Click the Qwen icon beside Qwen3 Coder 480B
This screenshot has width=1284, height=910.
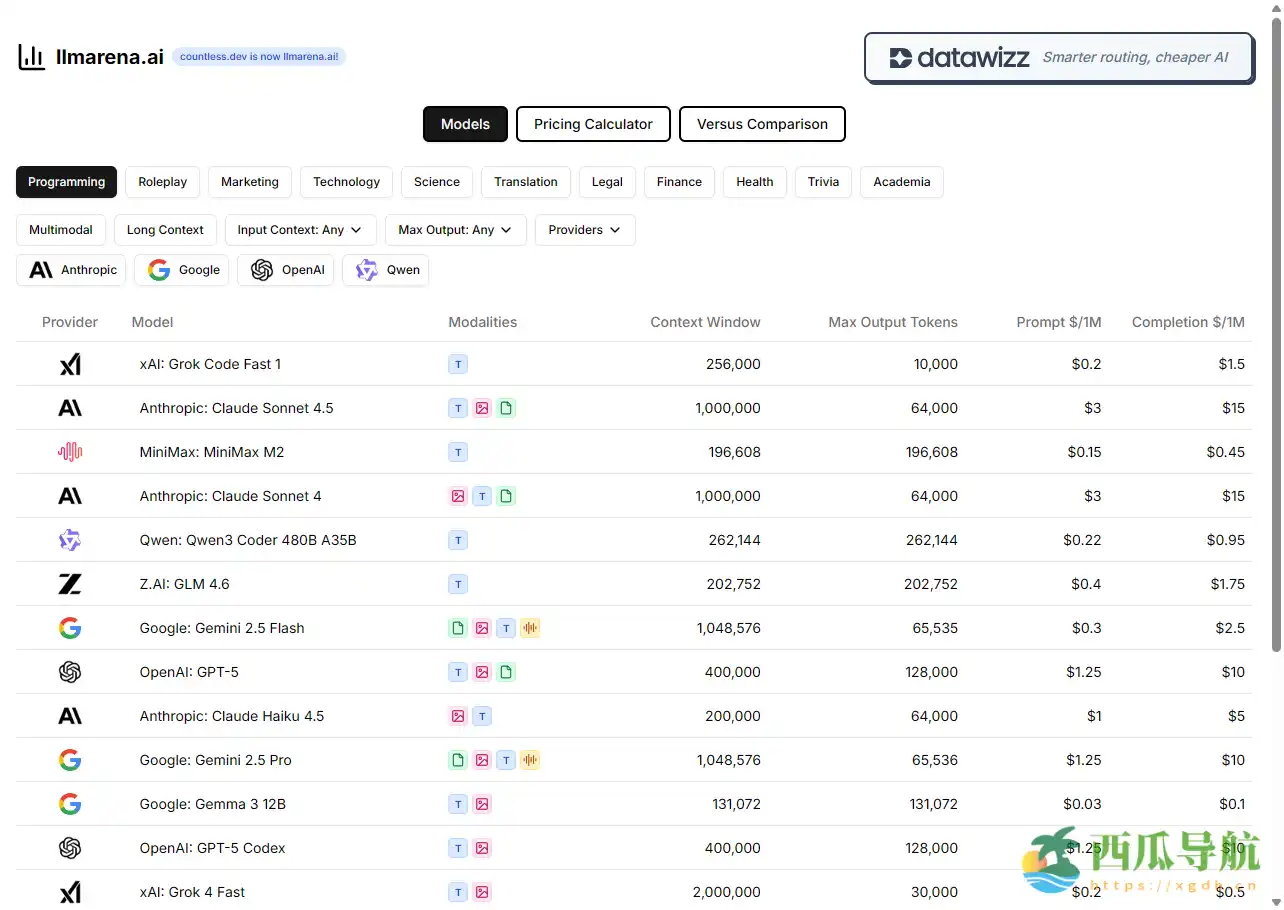70,540
